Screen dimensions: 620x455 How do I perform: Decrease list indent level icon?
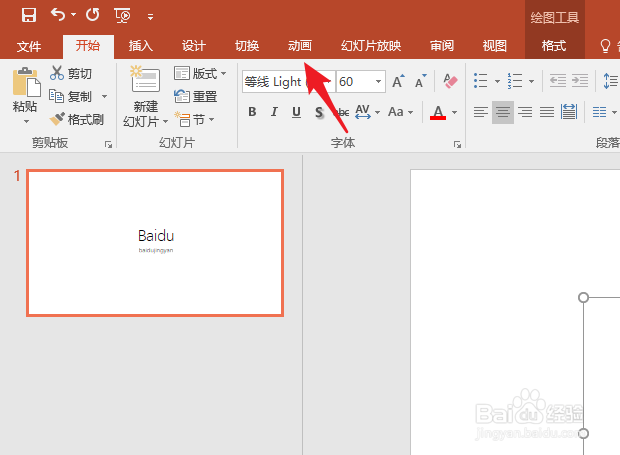(558, 81)
